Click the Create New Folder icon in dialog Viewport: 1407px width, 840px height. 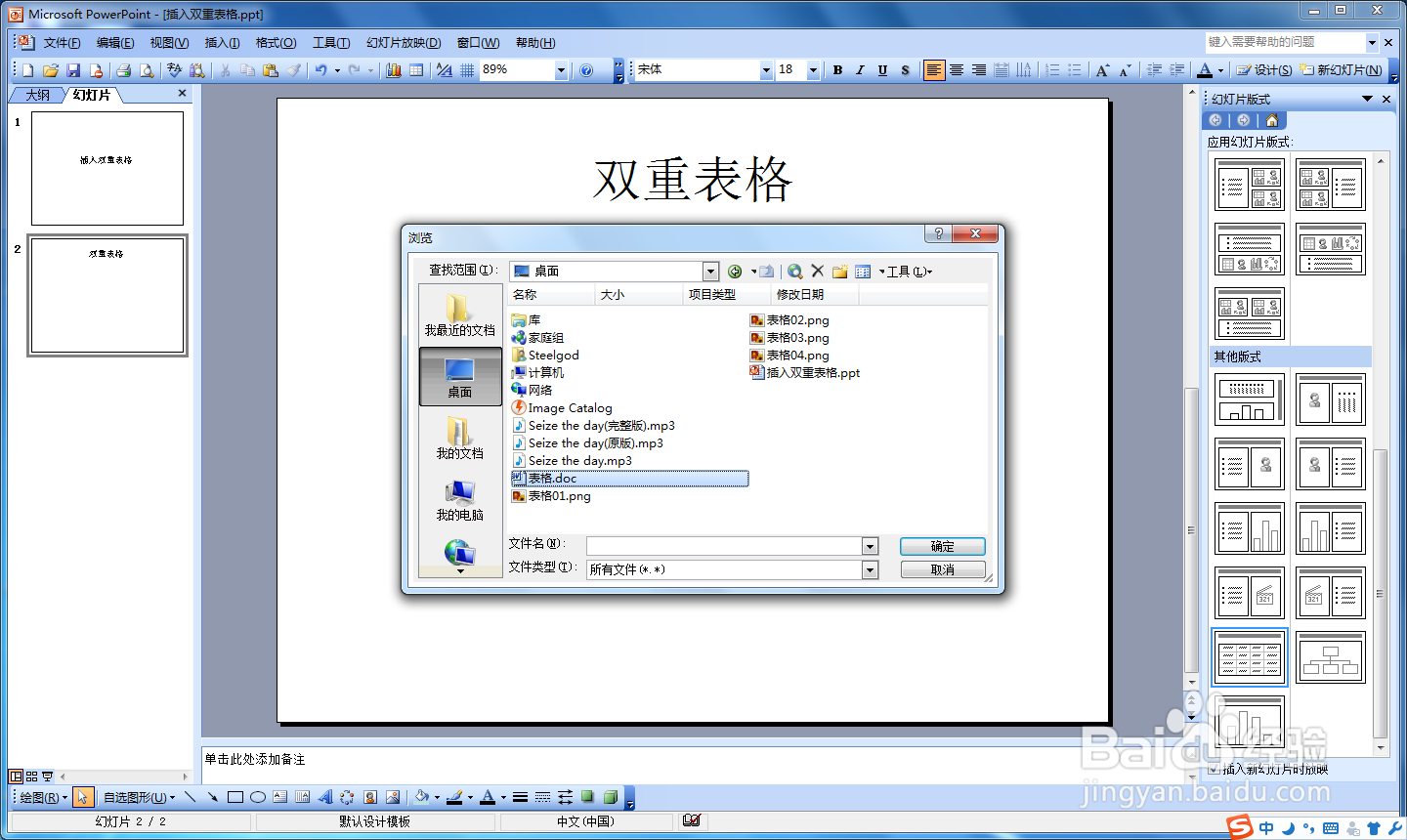pyautogui.click(x=839, y=271)
